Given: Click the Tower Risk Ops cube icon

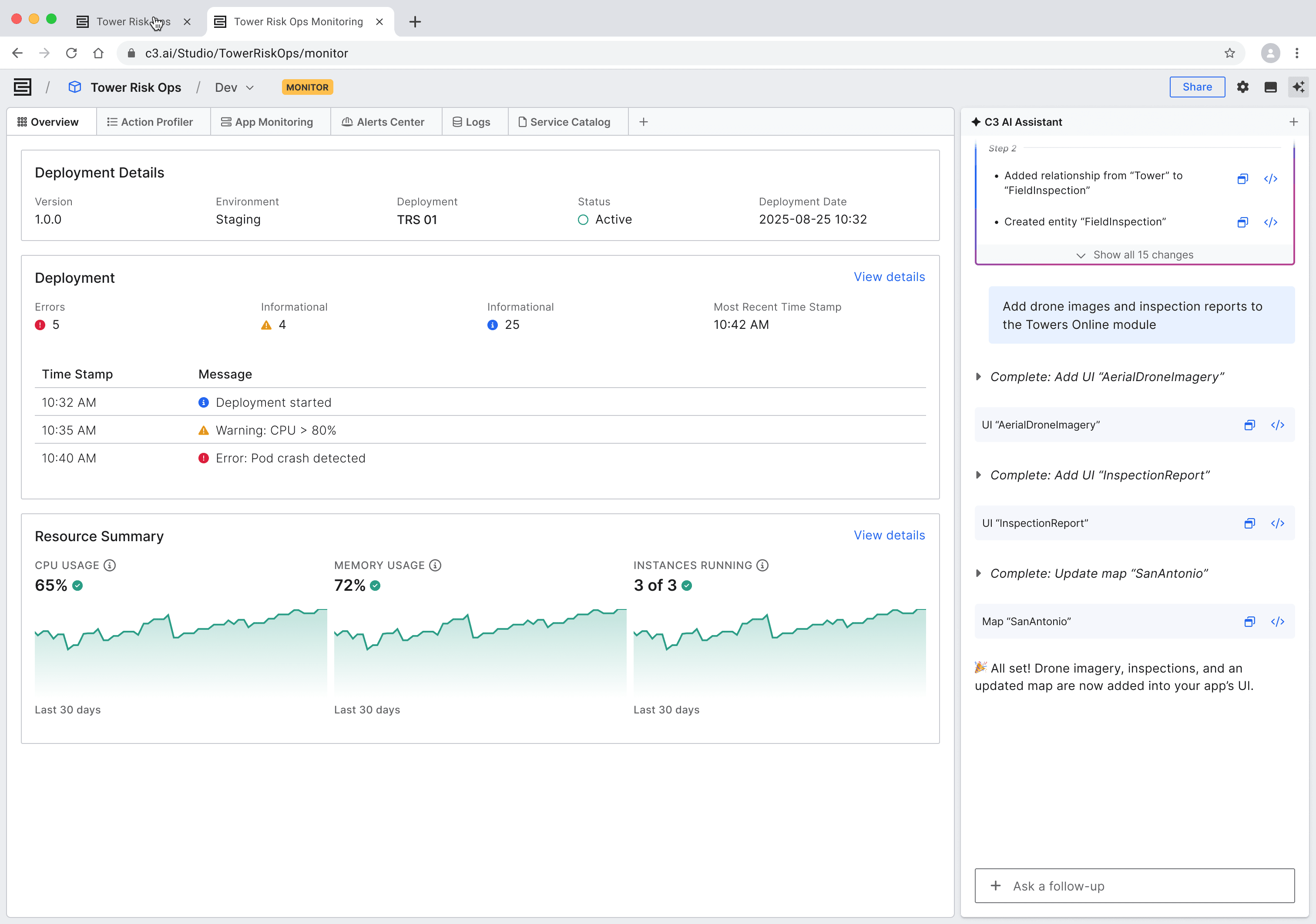Looking at the screenshot, I should 75,87.
